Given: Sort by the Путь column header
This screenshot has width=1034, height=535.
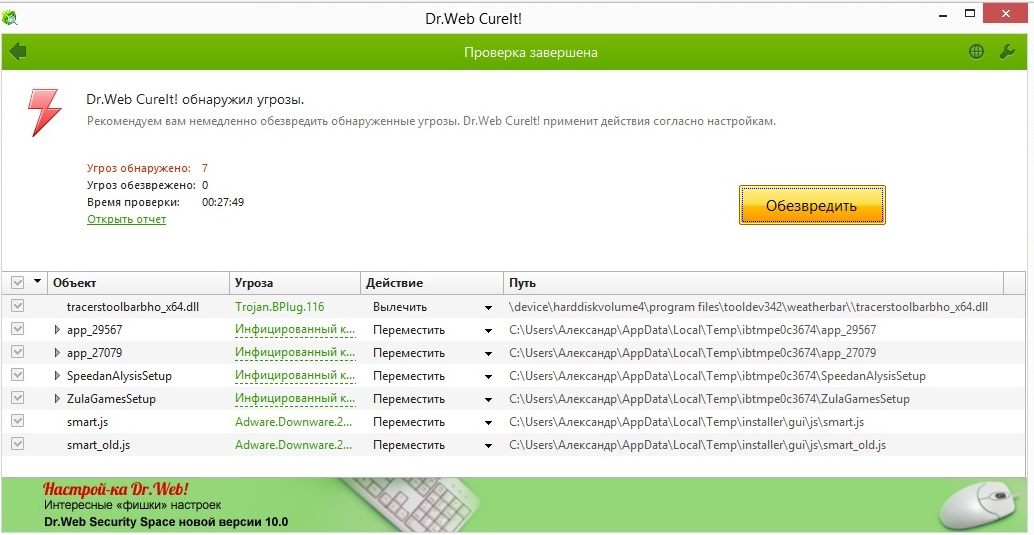Looking at the screenshot, I should tap(753, 283).
